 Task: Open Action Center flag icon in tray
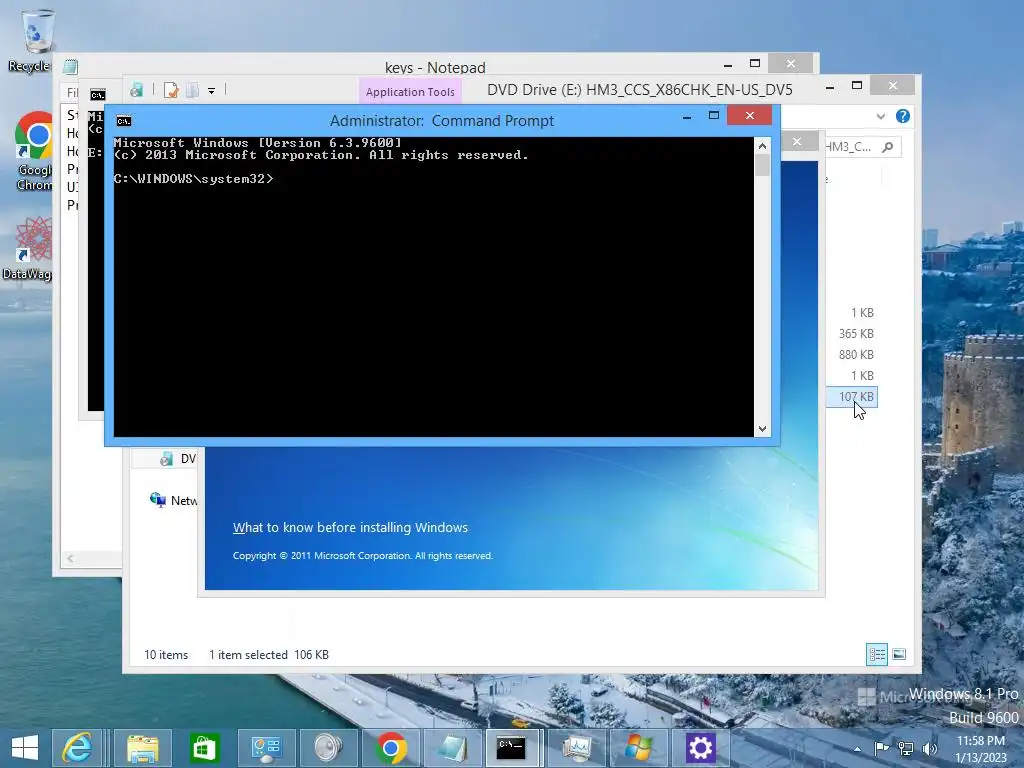point(881,748)
